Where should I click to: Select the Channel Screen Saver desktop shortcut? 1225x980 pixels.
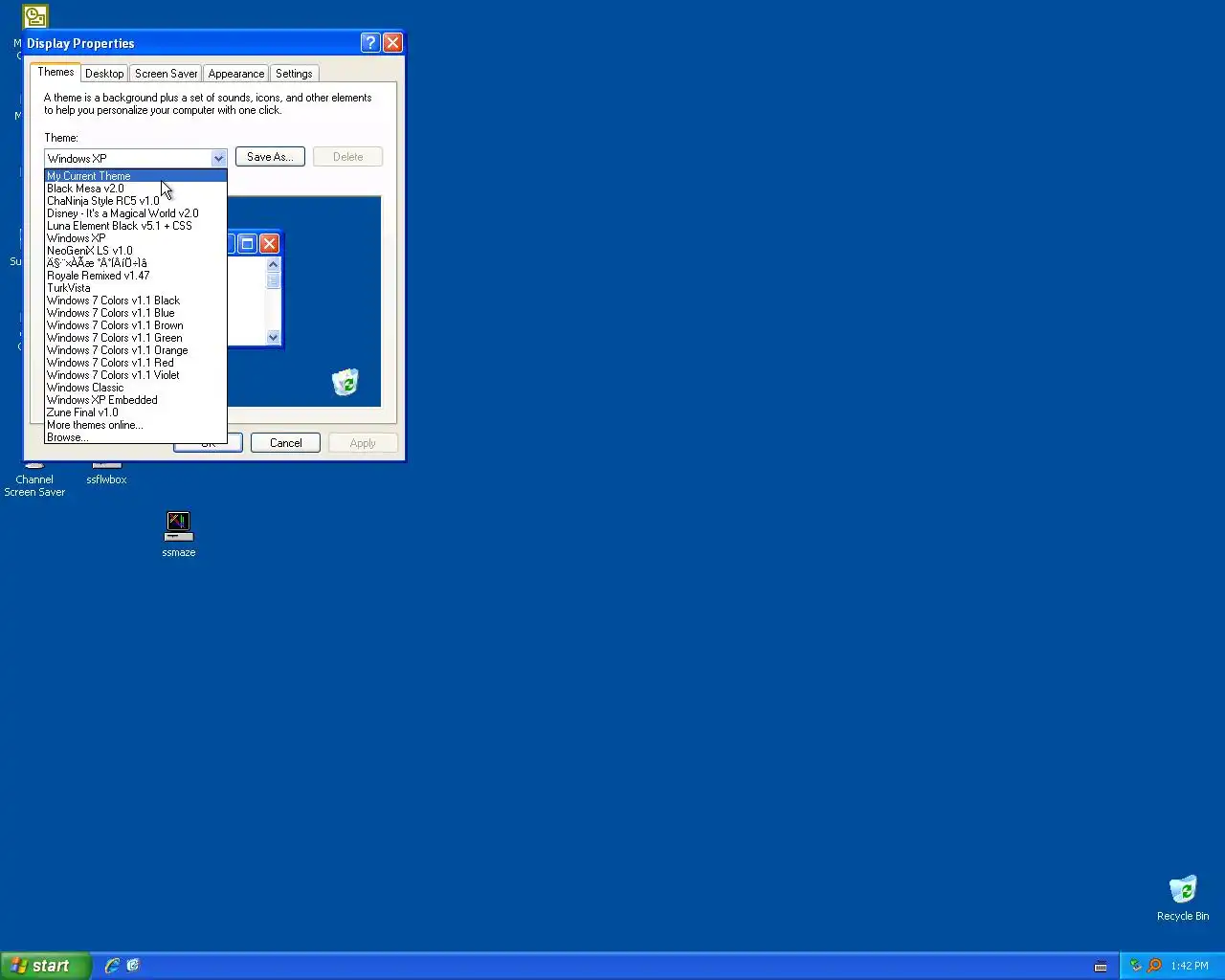coord(34,479)
